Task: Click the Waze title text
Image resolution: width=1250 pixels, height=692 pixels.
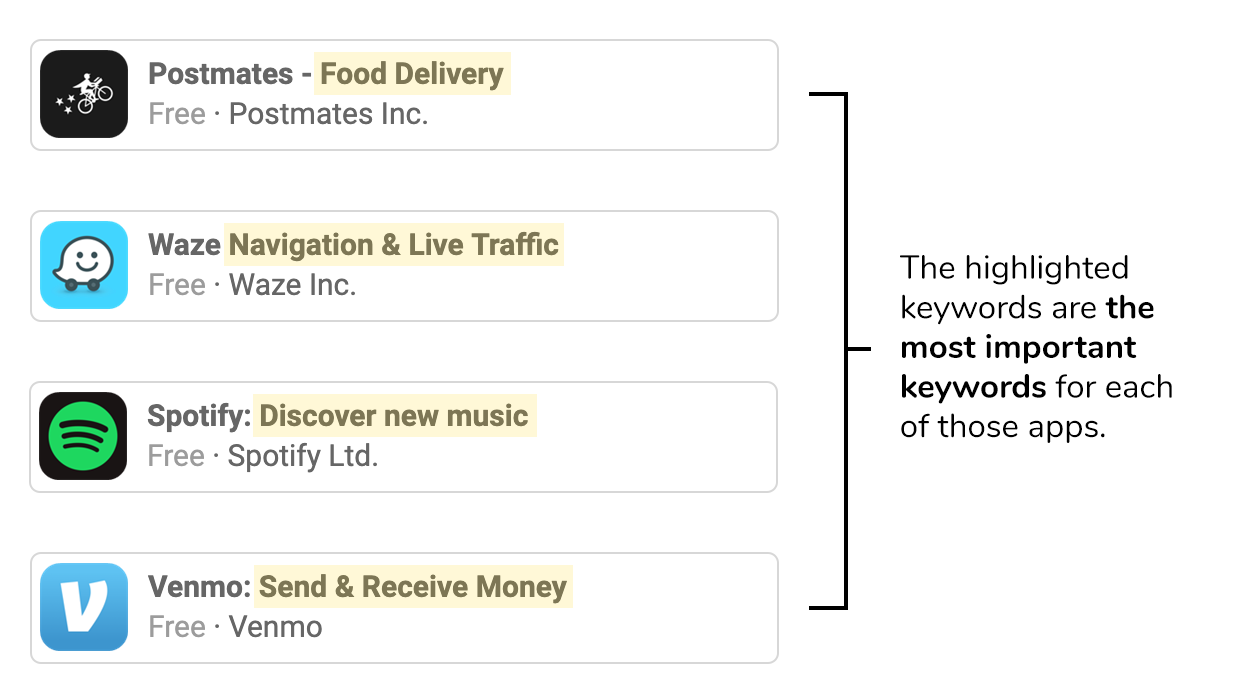Action: pyautogui.click(x=184, y=245)
